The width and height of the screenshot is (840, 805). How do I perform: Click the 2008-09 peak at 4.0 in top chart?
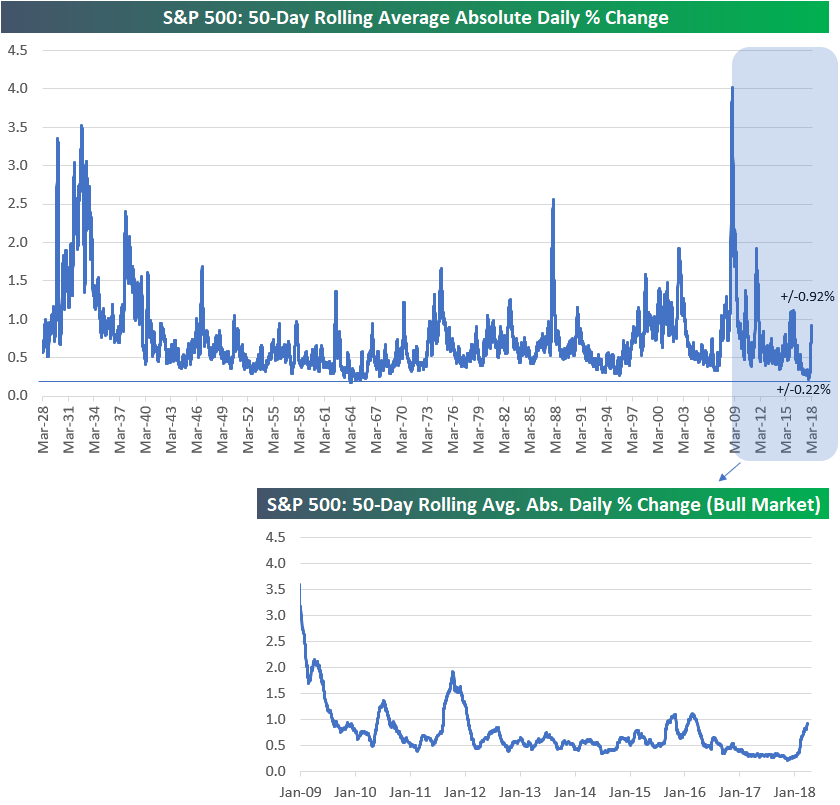click(732, 88)
